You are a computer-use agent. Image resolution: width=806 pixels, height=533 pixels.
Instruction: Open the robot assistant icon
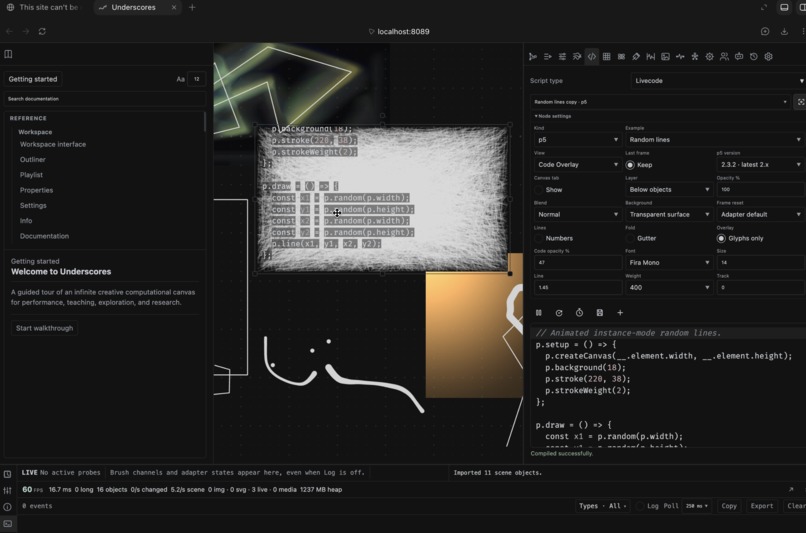[x=739, y=57]
